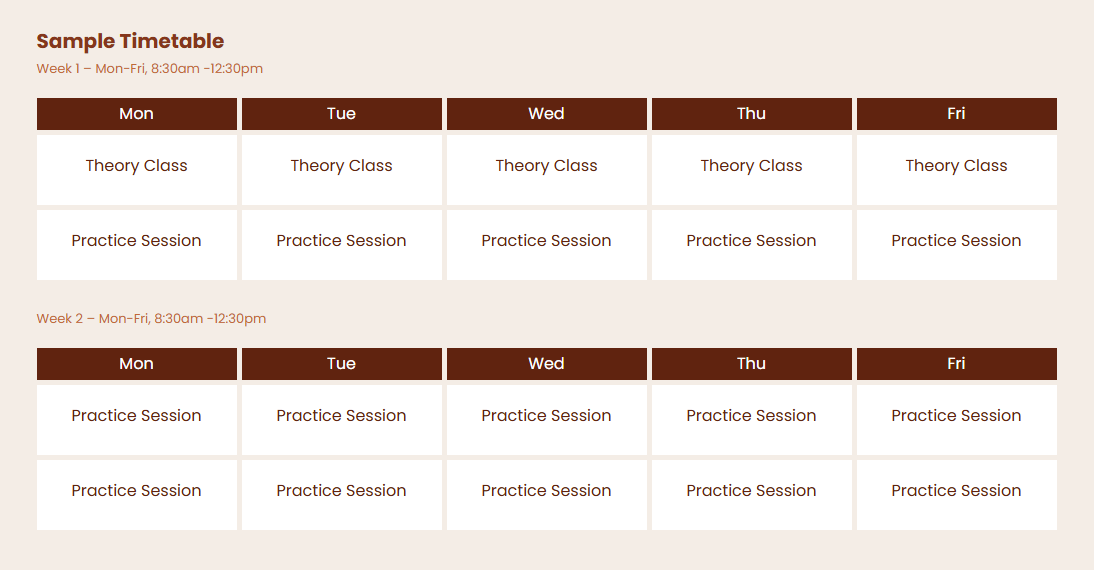Screen dimensions: 1094x570
Task: Select the Week 1 Wed column header
Action: tap(547, 114)
